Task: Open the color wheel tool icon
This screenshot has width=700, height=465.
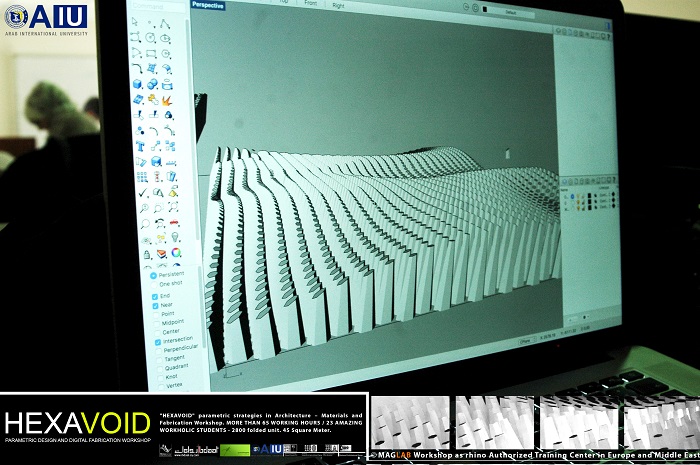Action: [x=176, y=253]
